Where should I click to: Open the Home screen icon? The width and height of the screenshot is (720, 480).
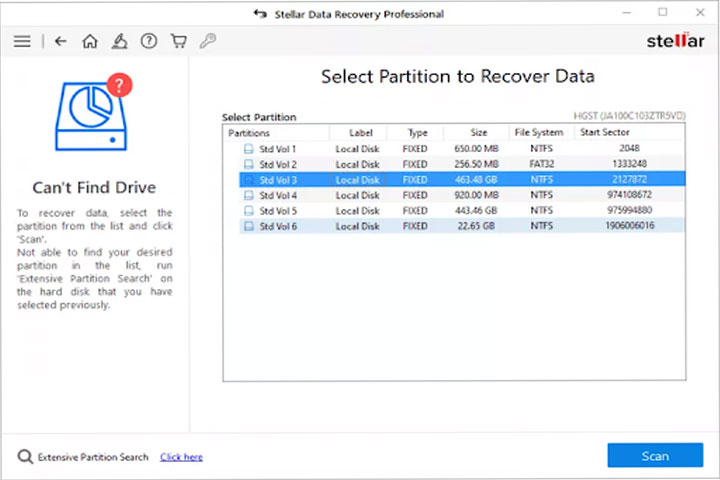pyautogui.click(x=90, y=41)
